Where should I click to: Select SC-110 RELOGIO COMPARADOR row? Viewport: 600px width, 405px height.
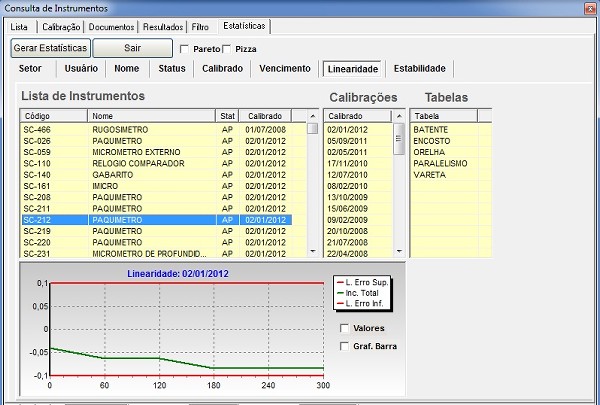click(x=156, y=163)
